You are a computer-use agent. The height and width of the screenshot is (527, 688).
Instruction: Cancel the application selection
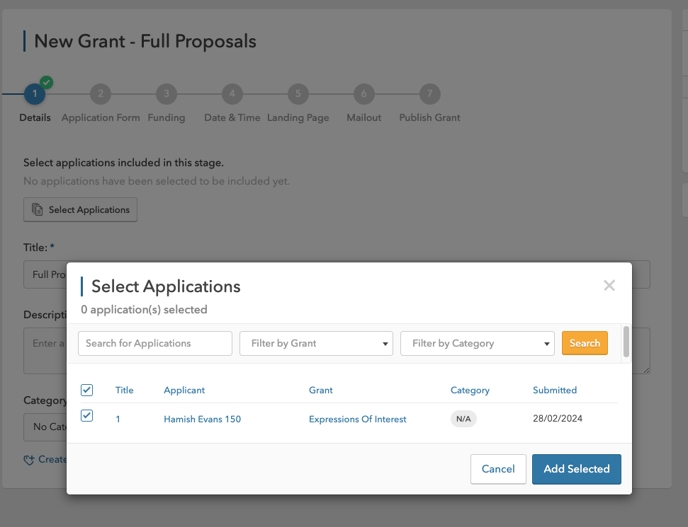[x=498, y=469]
